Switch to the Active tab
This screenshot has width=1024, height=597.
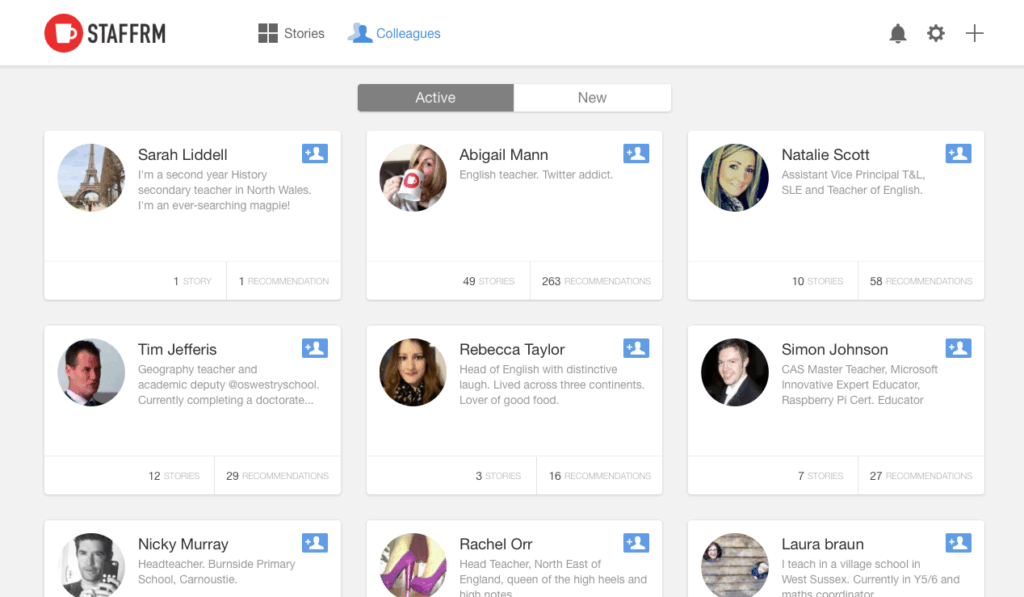435,98
